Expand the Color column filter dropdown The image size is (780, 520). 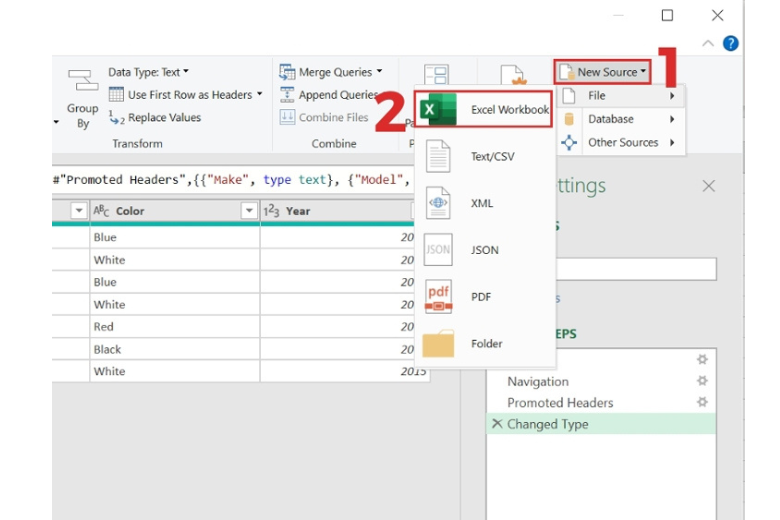point(250,211)
